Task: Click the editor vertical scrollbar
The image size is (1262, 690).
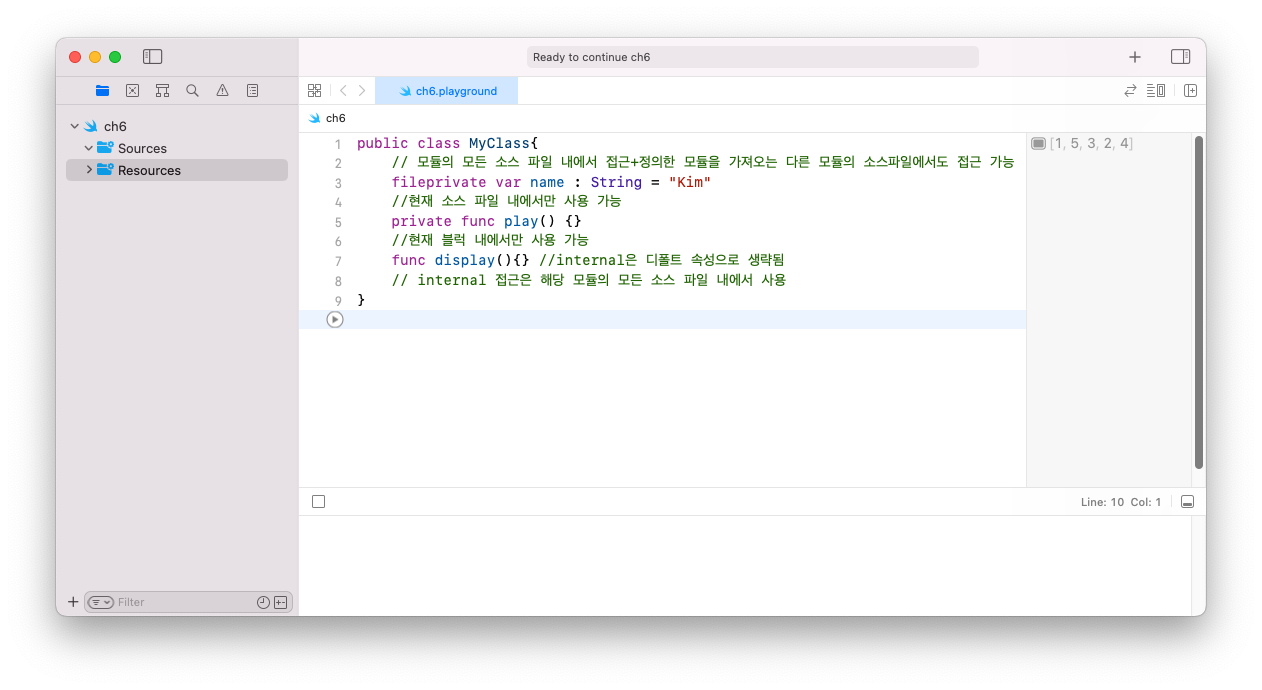Action: tap(1198, 303)
